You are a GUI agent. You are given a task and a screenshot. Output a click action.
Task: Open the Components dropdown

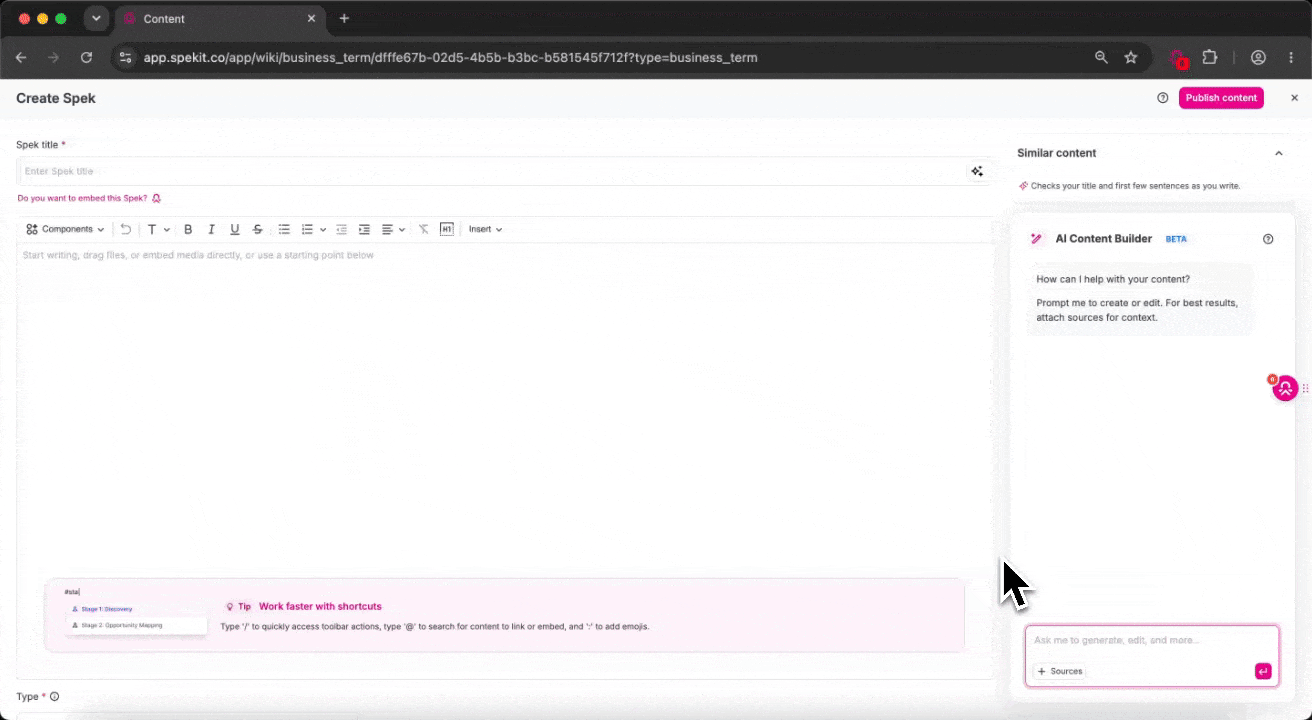[x=65, y=229]
